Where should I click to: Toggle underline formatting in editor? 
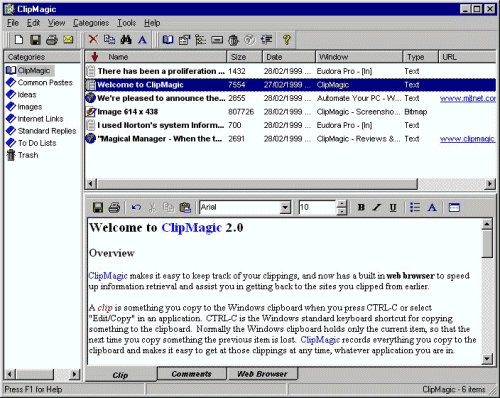click(393, 207)
